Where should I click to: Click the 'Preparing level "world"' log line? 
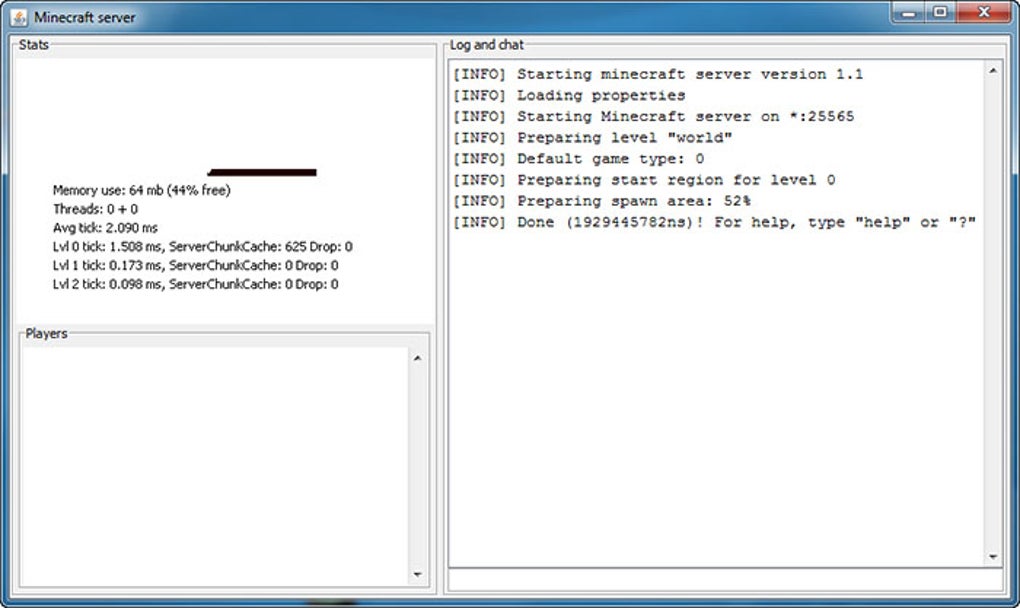593,138
